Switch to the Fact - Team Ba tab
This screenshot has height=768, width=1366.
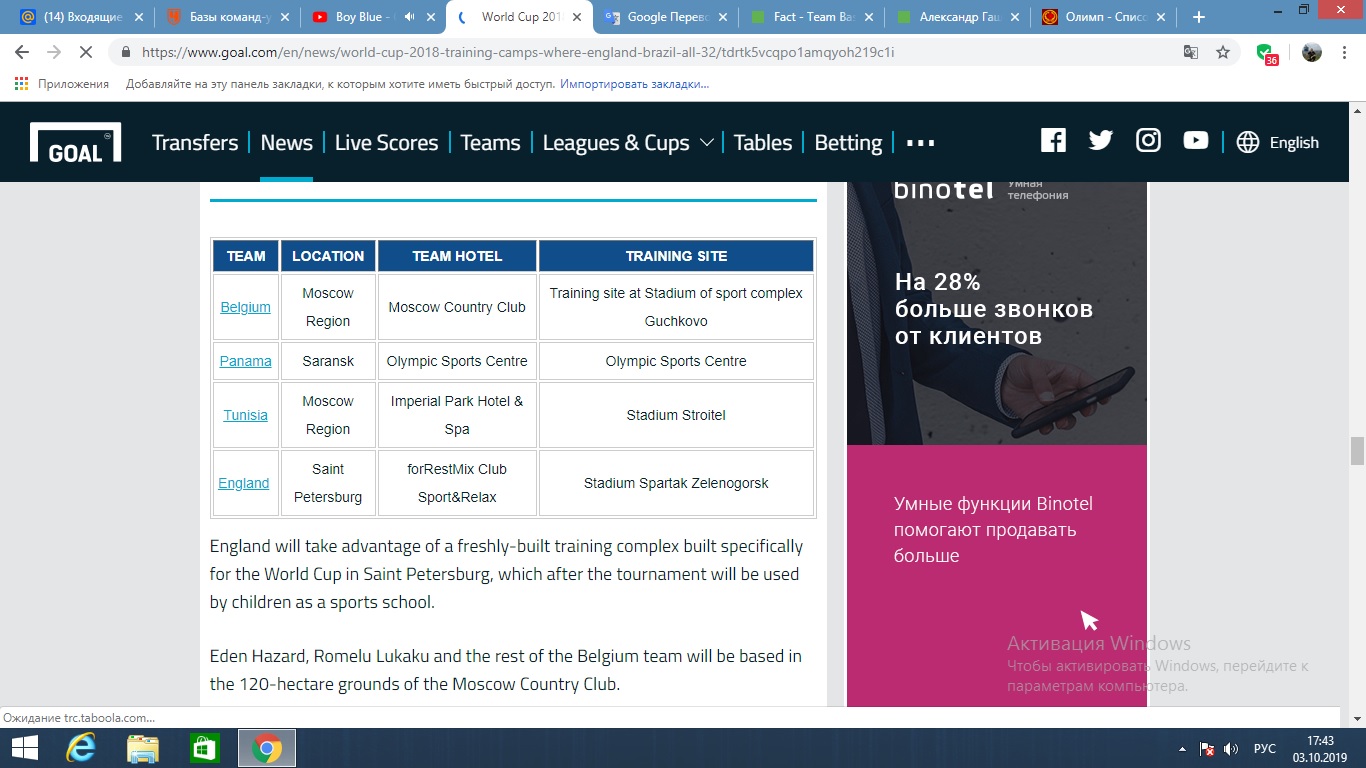(812, 17)
